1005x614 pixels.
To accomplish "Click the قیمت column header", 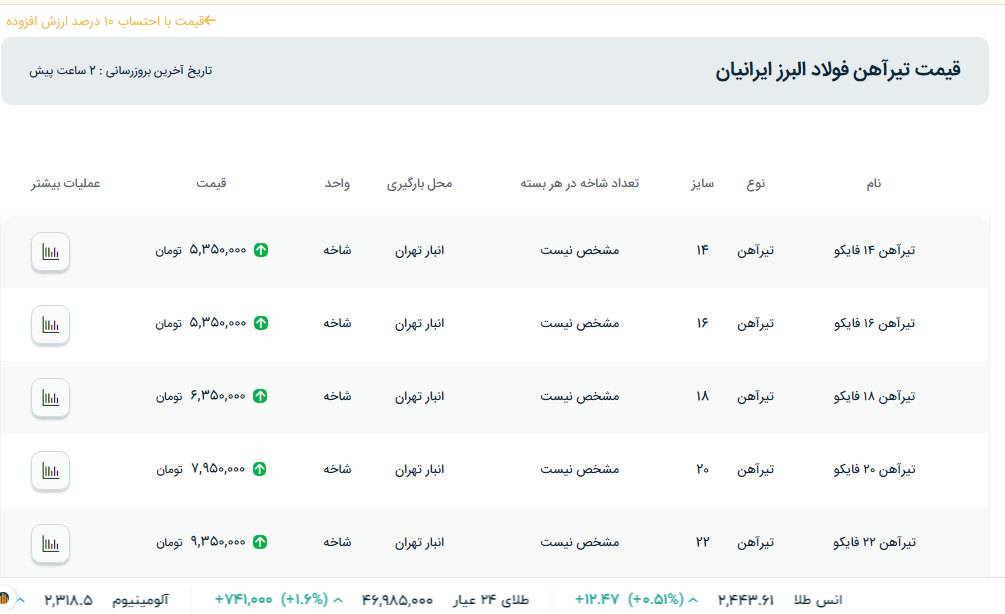I will [211, 184].
